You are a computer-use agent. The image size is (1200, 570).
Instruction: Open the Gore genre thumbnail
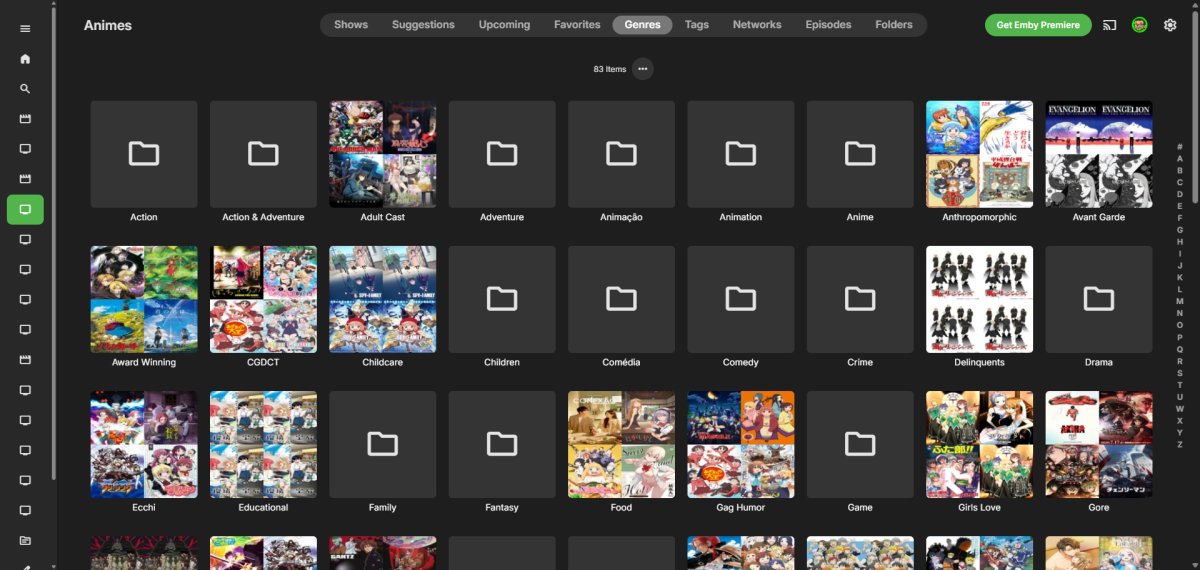pos(1099,444)
